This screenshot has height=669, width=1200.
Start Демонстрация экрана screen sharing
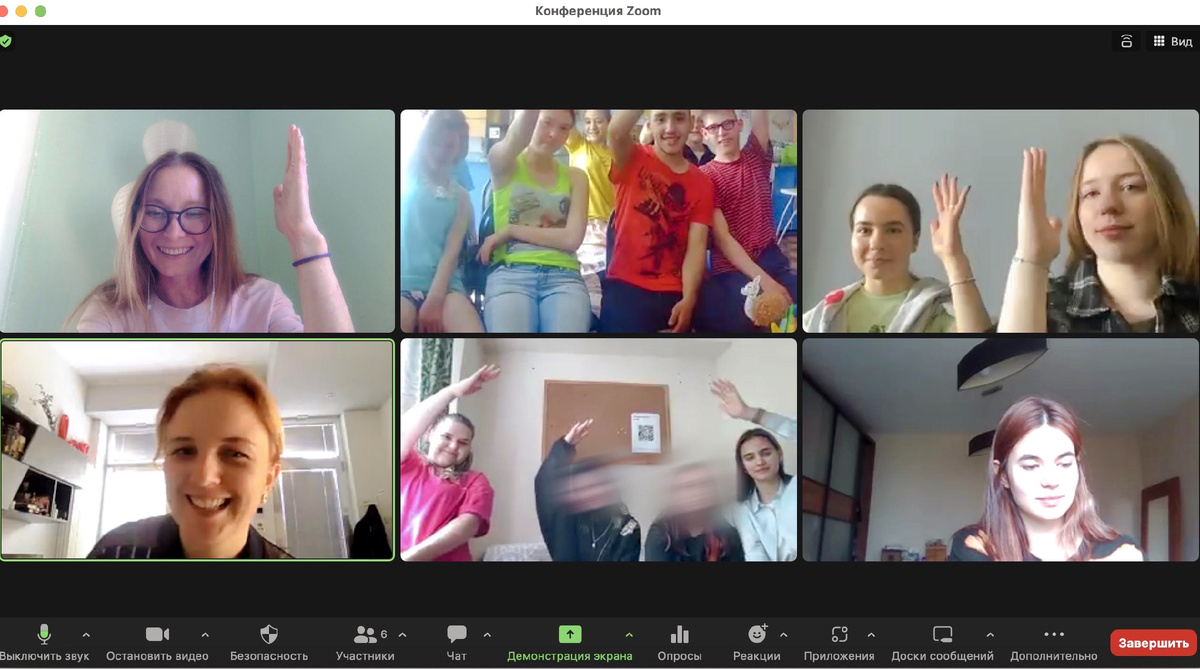570,643
